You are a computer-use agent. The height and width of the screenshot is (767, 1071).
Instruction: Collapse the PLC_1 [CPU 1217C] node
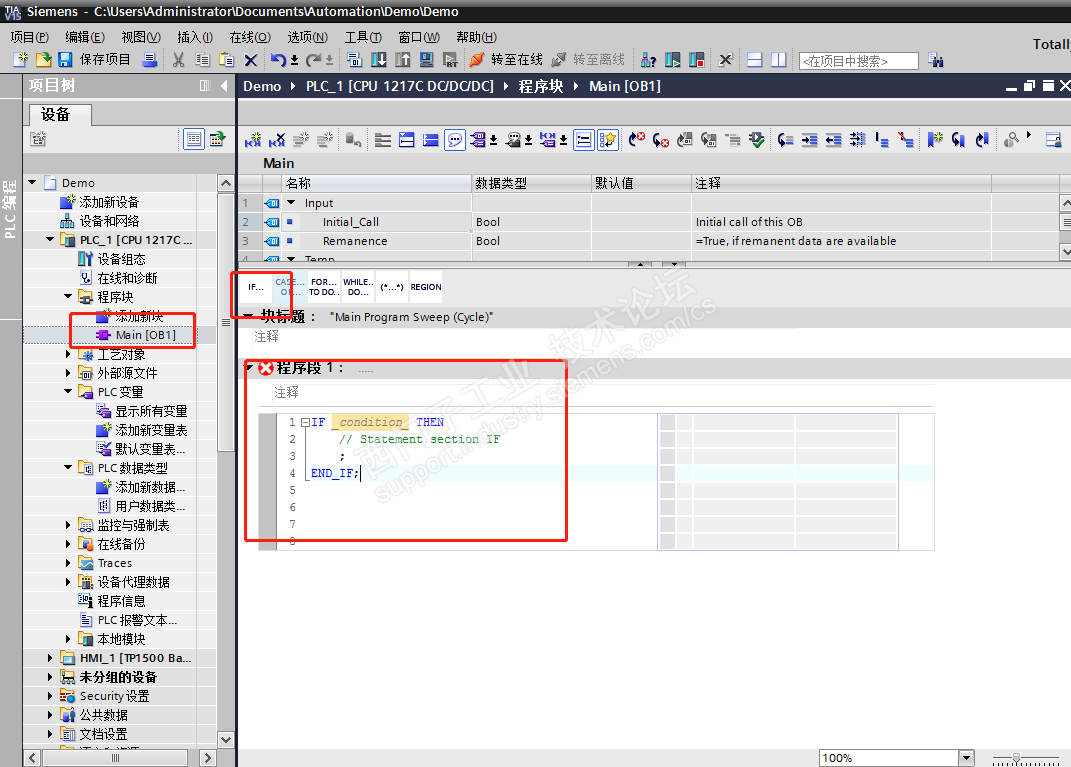50,240
